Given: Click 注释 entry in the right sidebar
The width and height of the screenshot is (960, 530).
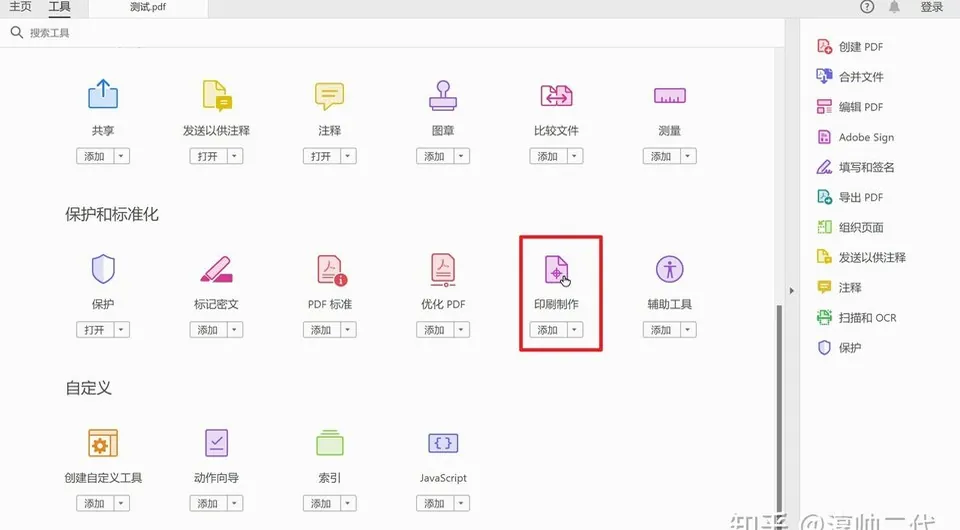Looking at the screenshot, I should [x=839, y=288].
